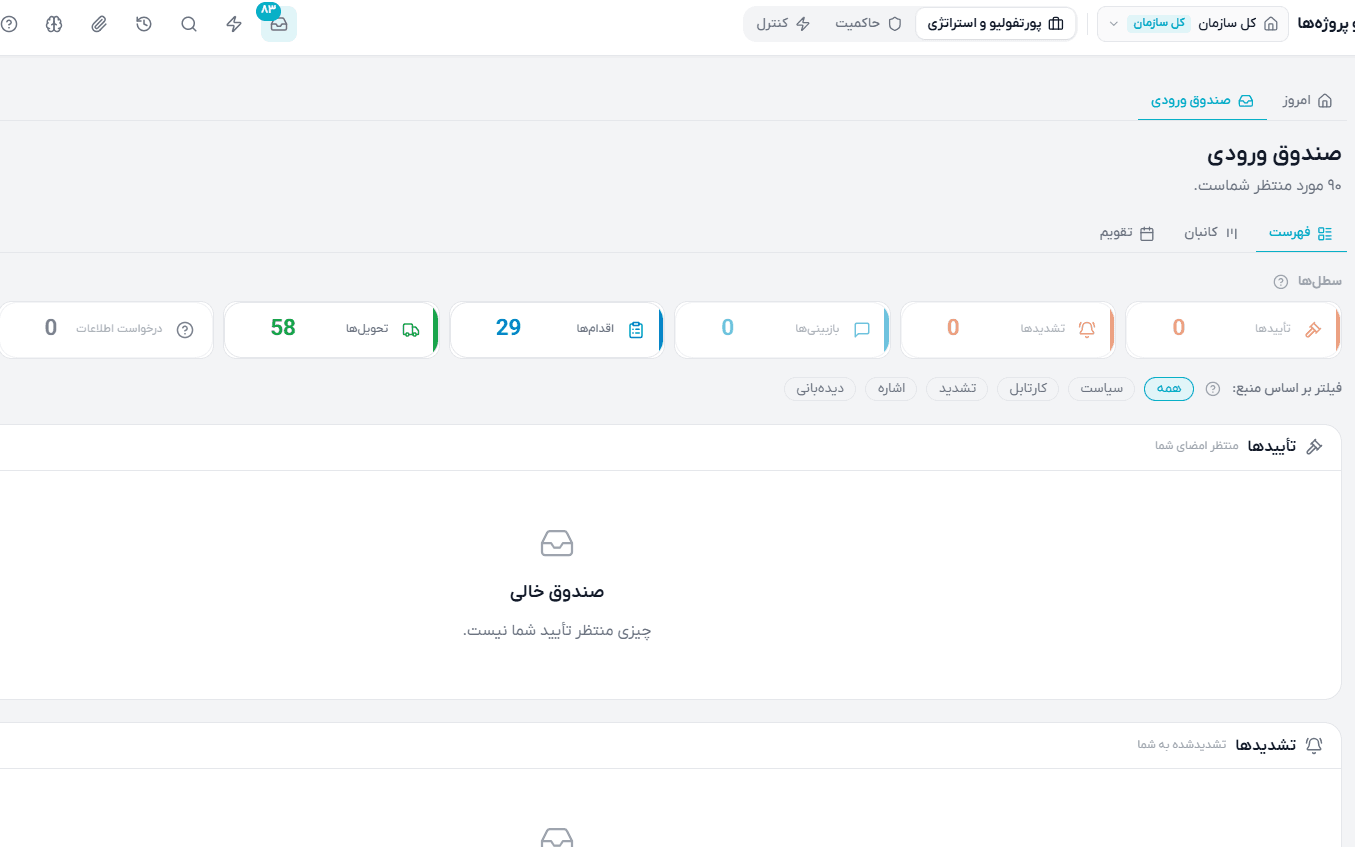Switch to the حاکمیت mode tab

click(x=868, y=24)
